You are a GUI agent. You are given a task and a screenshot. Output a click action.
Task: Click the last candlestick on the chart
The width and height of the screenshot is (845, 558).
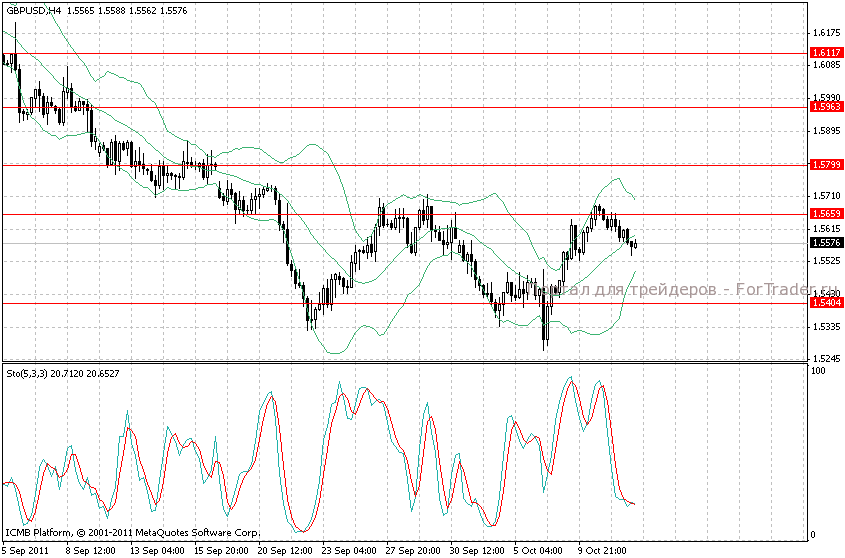click(634, 244)
